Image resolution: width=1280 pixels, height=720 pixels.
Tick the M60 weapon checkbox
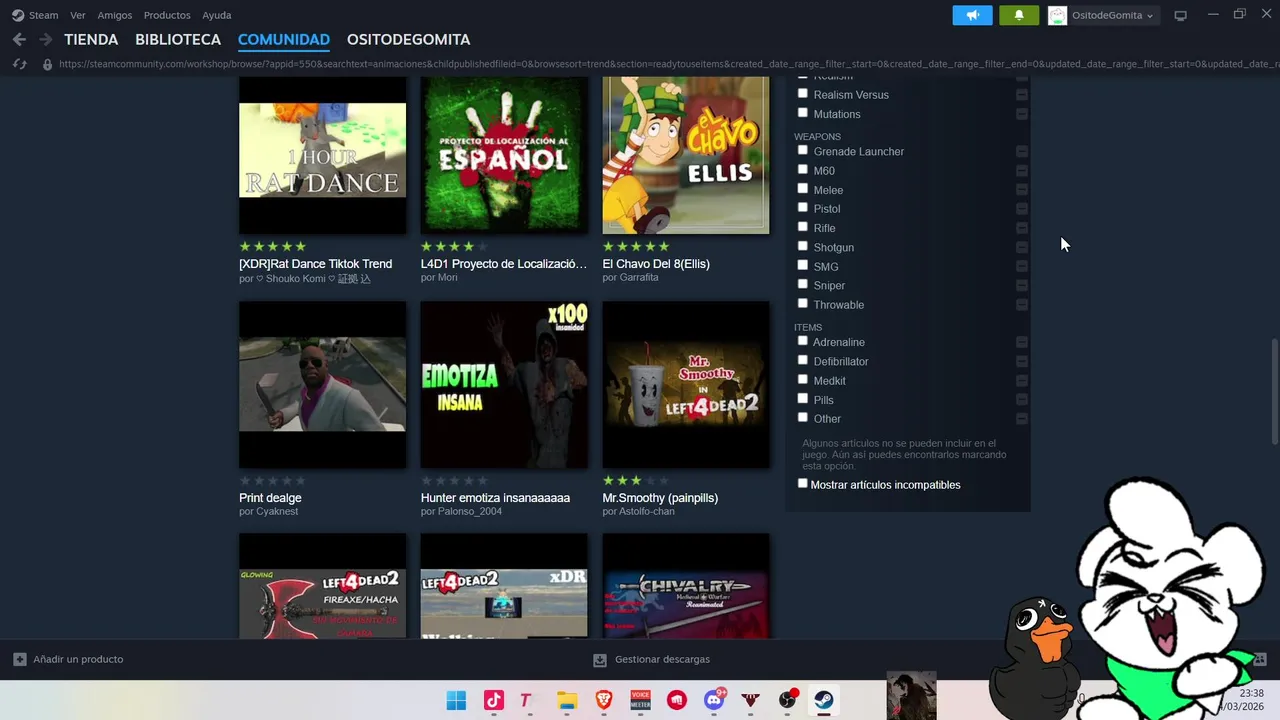point(802,170)
